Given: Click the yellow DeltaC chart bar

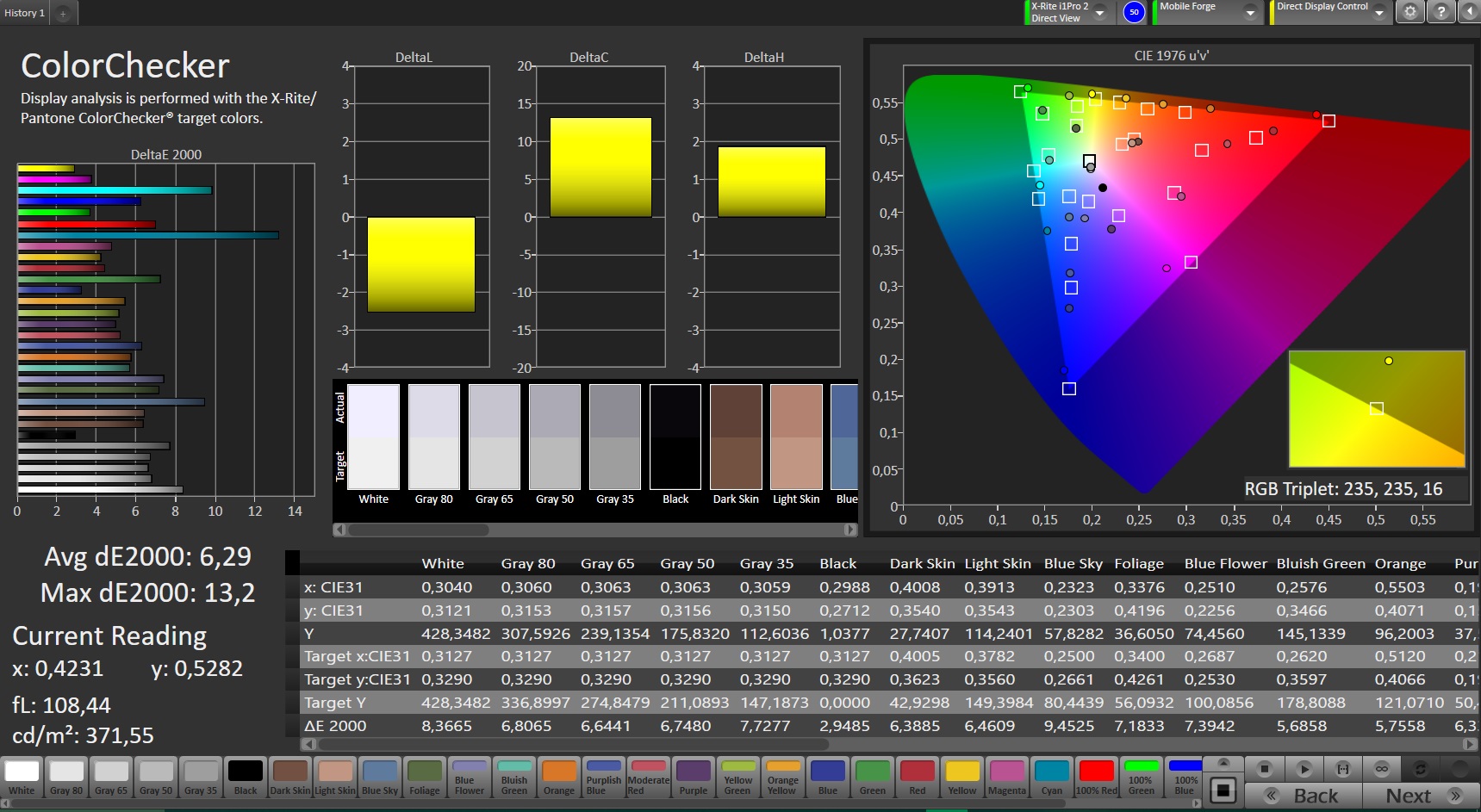Looking at the screenshot, I should coord(600,168).
